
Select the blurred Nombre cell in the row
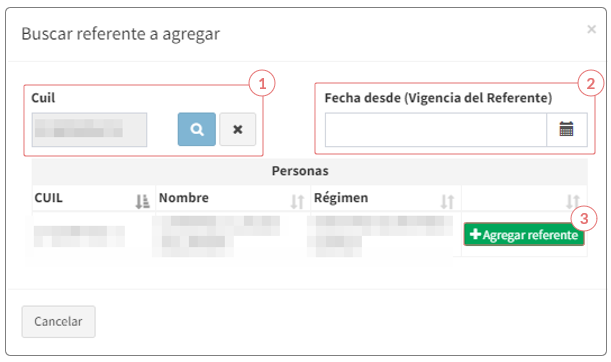(x=216, y=236)
